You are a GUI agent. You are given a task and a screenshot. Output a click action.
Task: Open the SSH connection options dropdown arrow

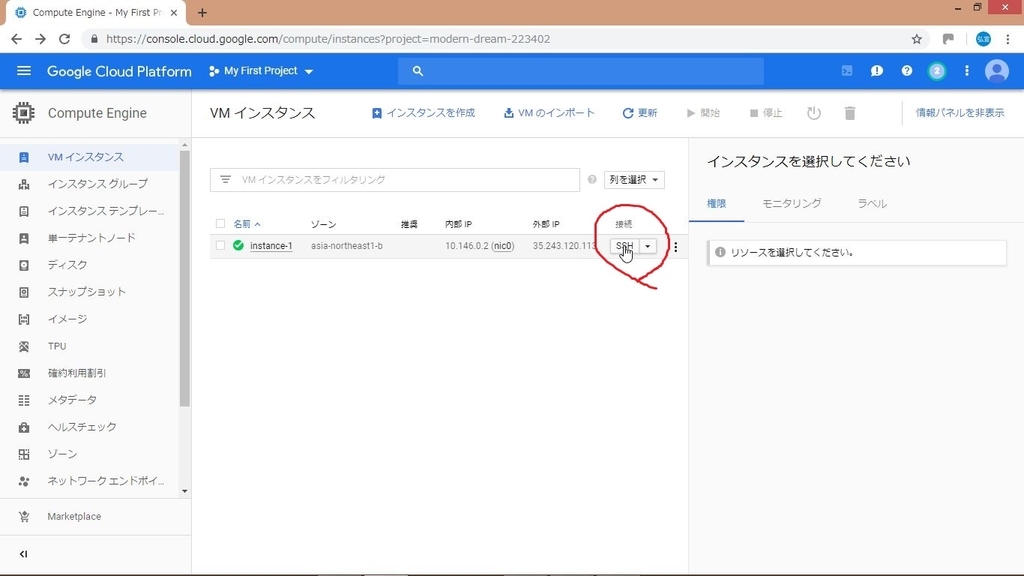[x=647, y=245]
